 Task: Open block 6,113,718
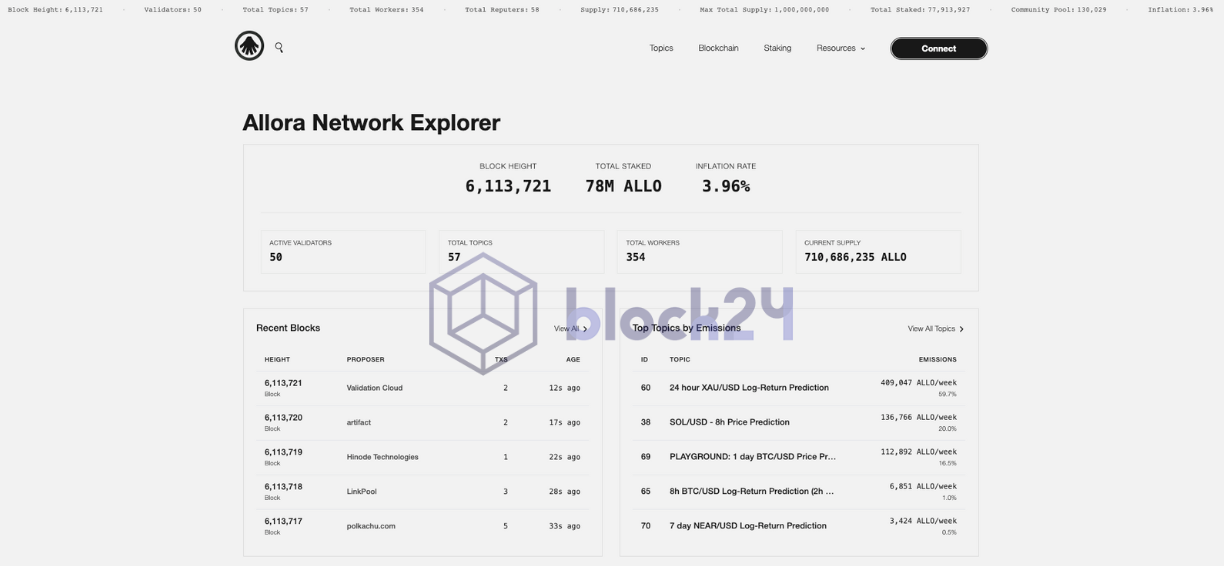(x=283, y=487)
